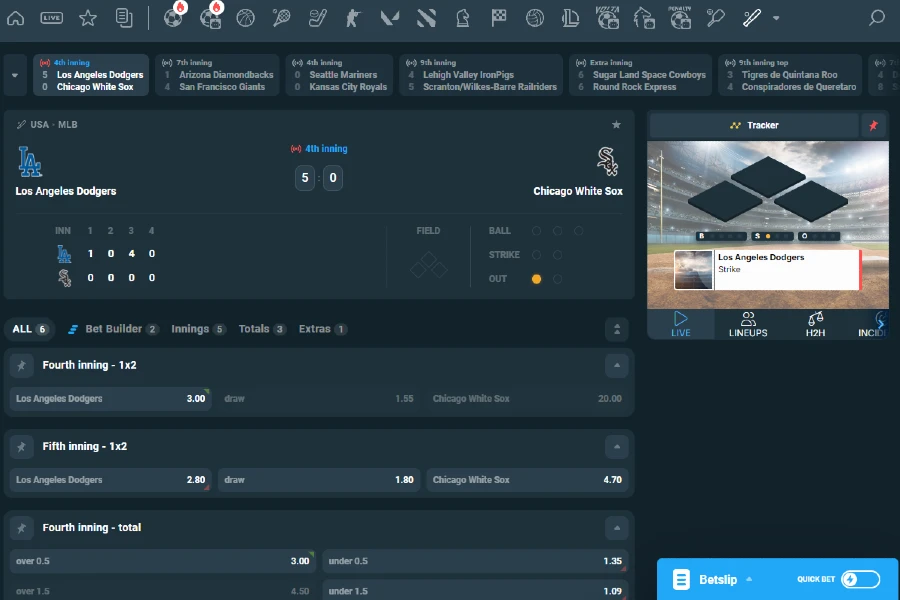Pin the Fifth inning - 1x2 market
This screenshot has height=600, width=900.
tap(20, 447)
